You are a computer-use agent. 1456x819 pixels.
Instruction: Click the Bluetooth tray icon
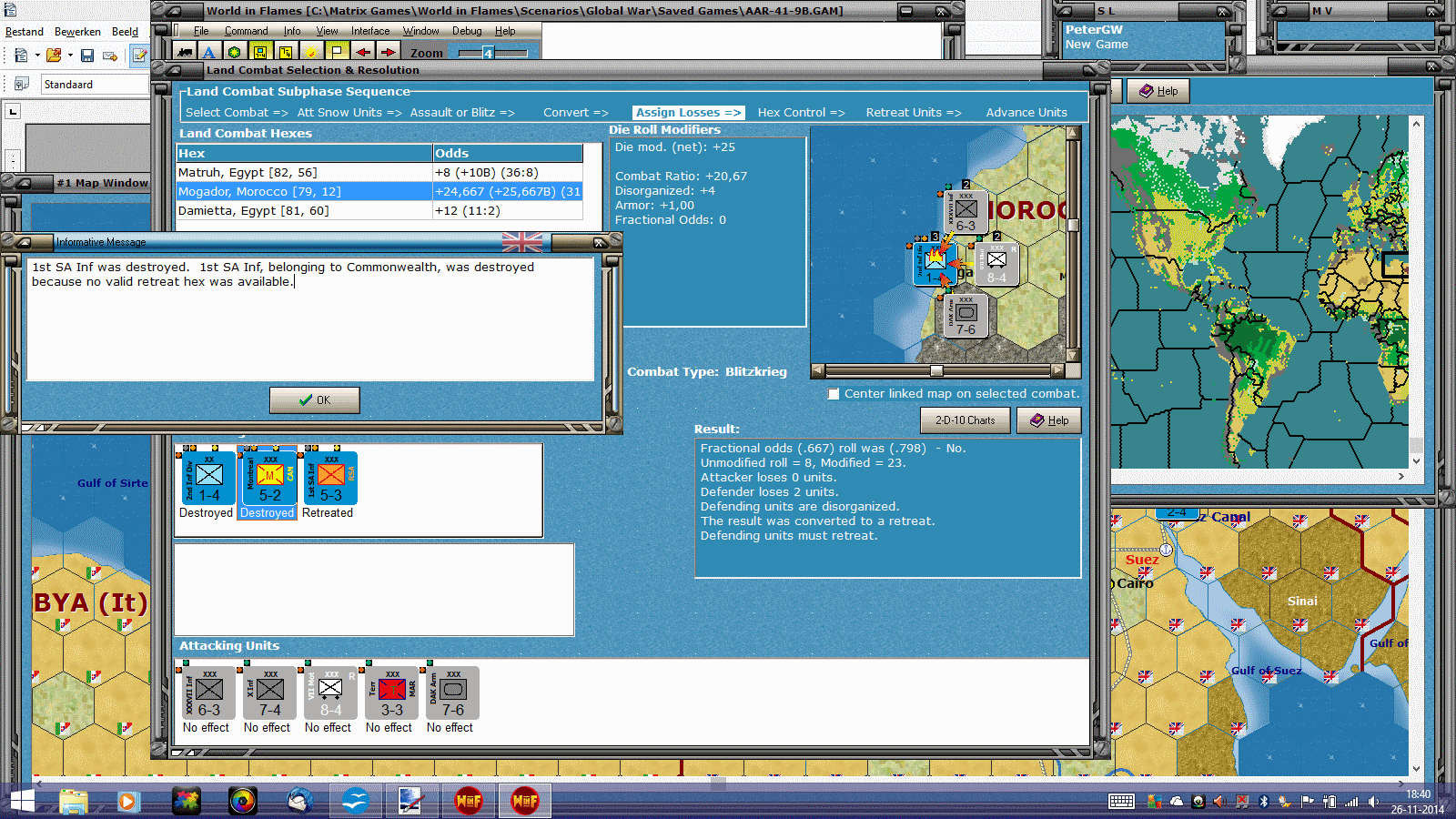click(1263, 802)
